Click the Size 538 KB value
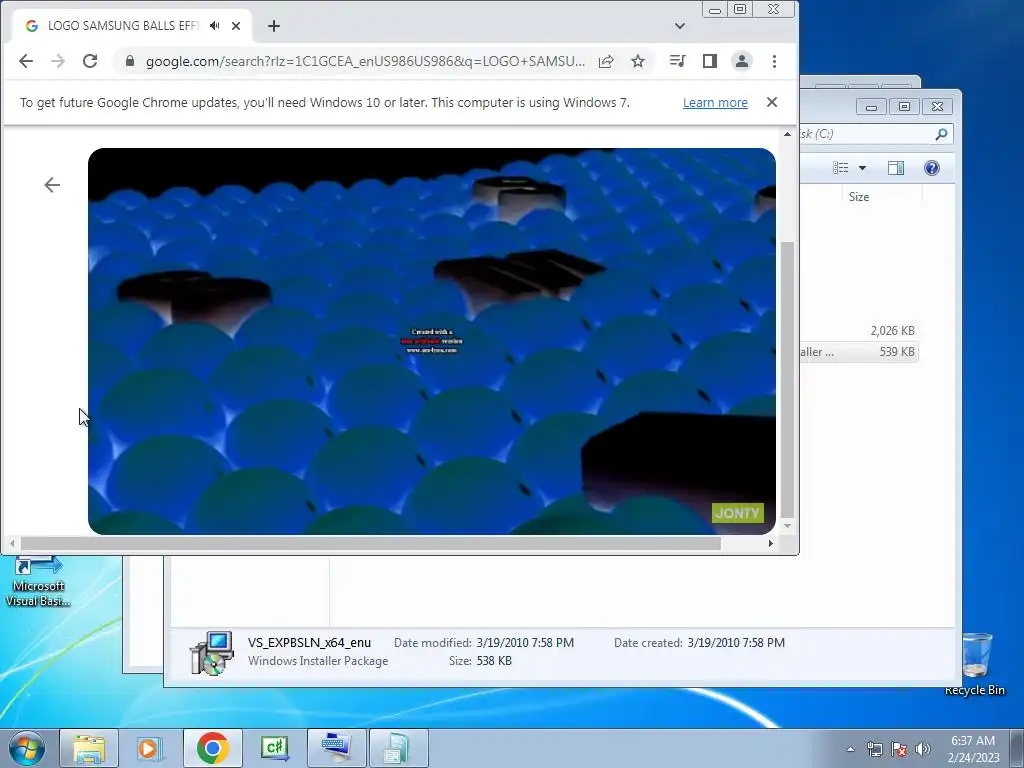The image size is (1024, 768). [494, 661]
